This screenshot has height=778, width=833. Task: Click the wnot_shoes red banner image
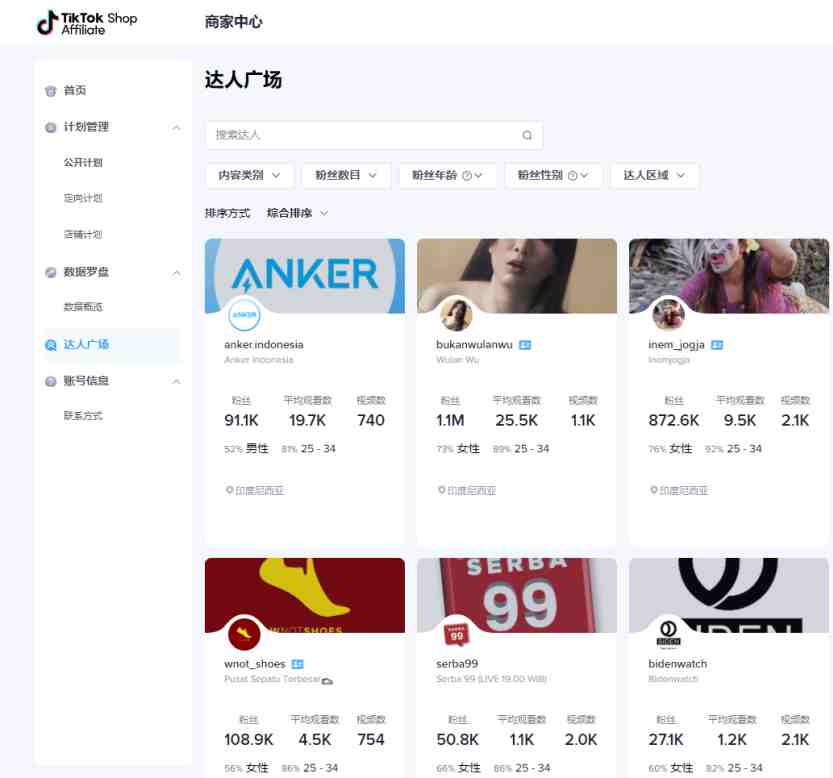305,595
